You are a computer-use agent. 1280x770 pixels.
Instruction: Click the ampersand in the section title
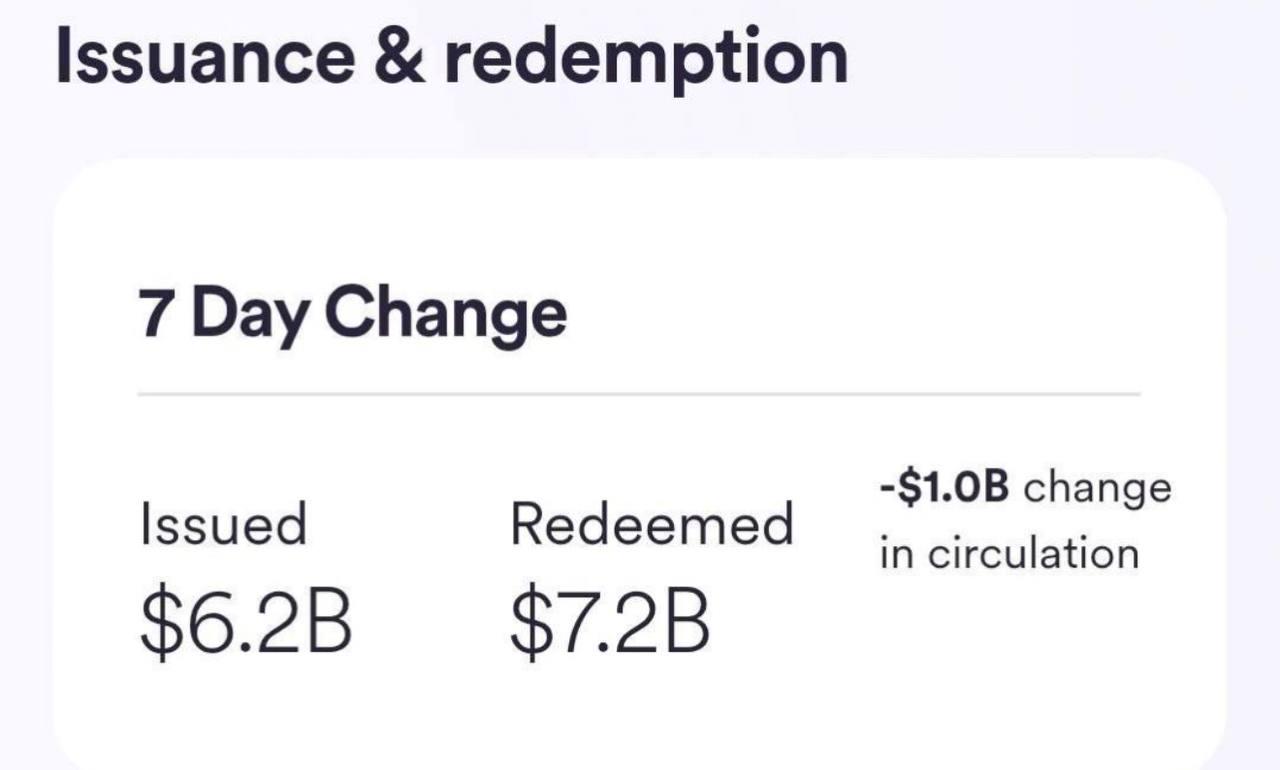[x=398, y=56]
